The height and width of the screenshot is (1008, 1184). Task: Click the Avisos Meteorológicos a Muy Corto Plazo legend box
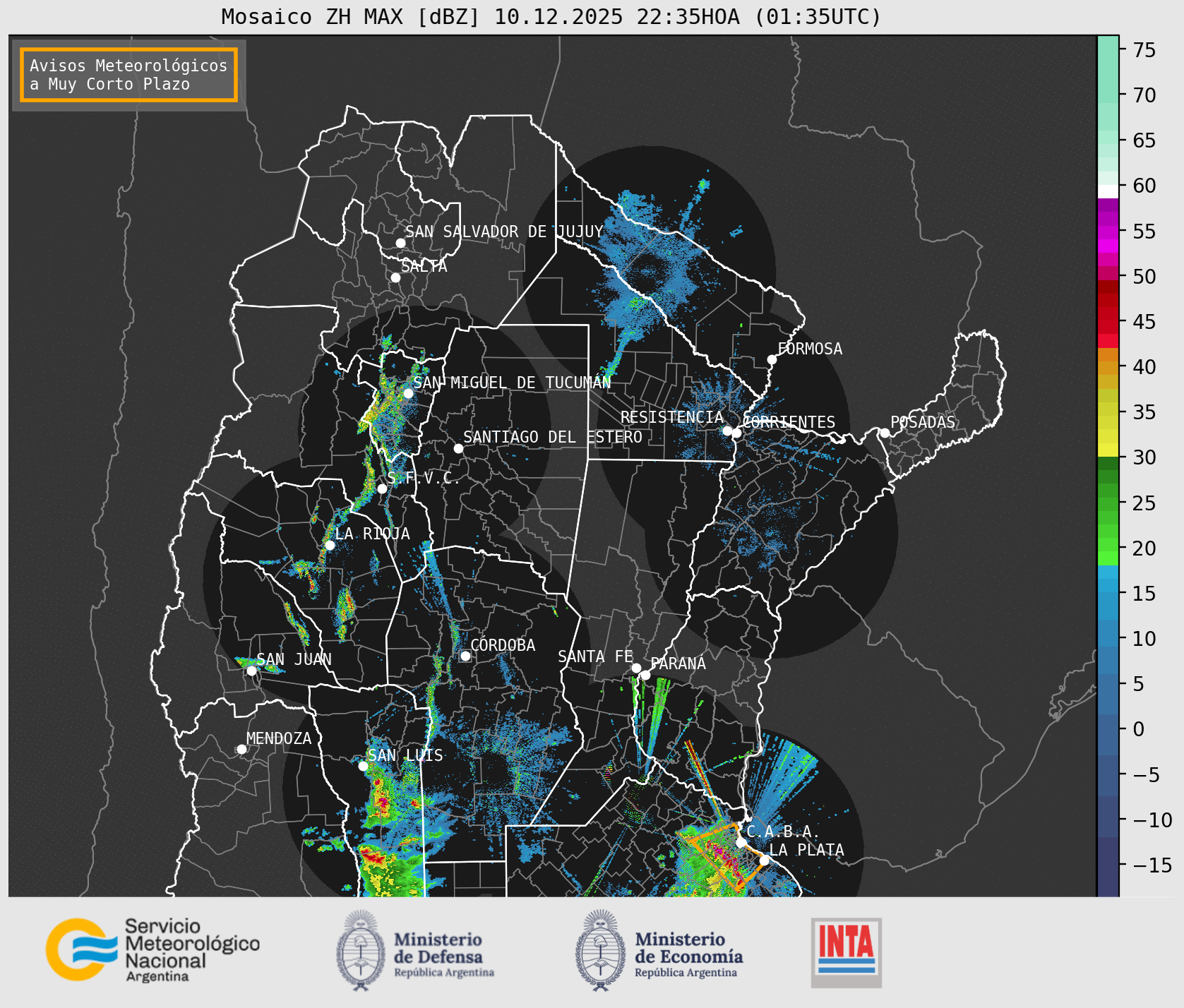(x=128, y=75)
